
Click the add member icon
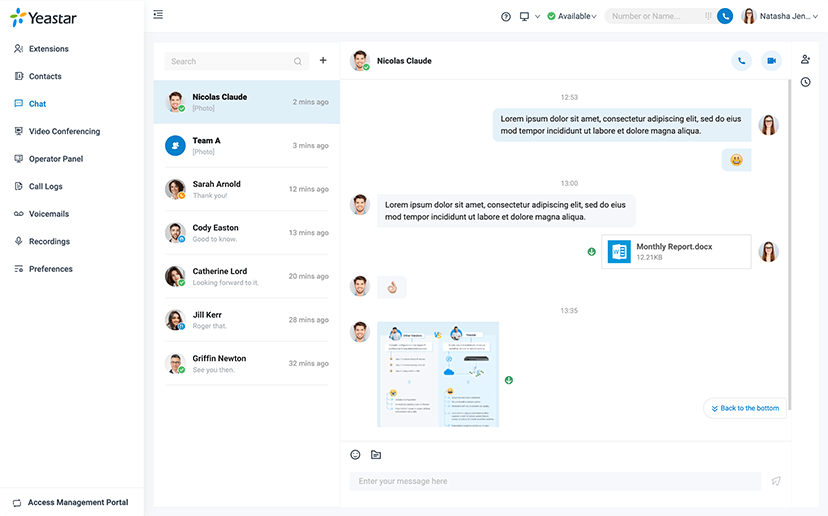click(x=806, y=60)
